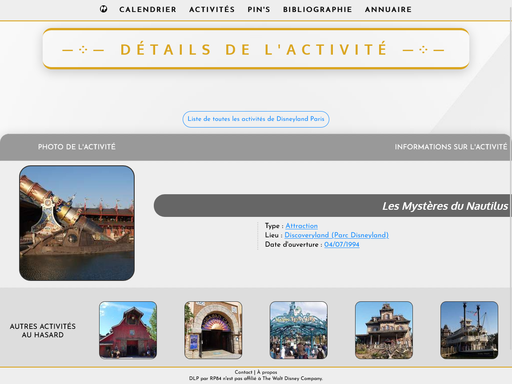Click the Contact footer link
This screenshot has height=384, width=512.
[x=243, y=372]
